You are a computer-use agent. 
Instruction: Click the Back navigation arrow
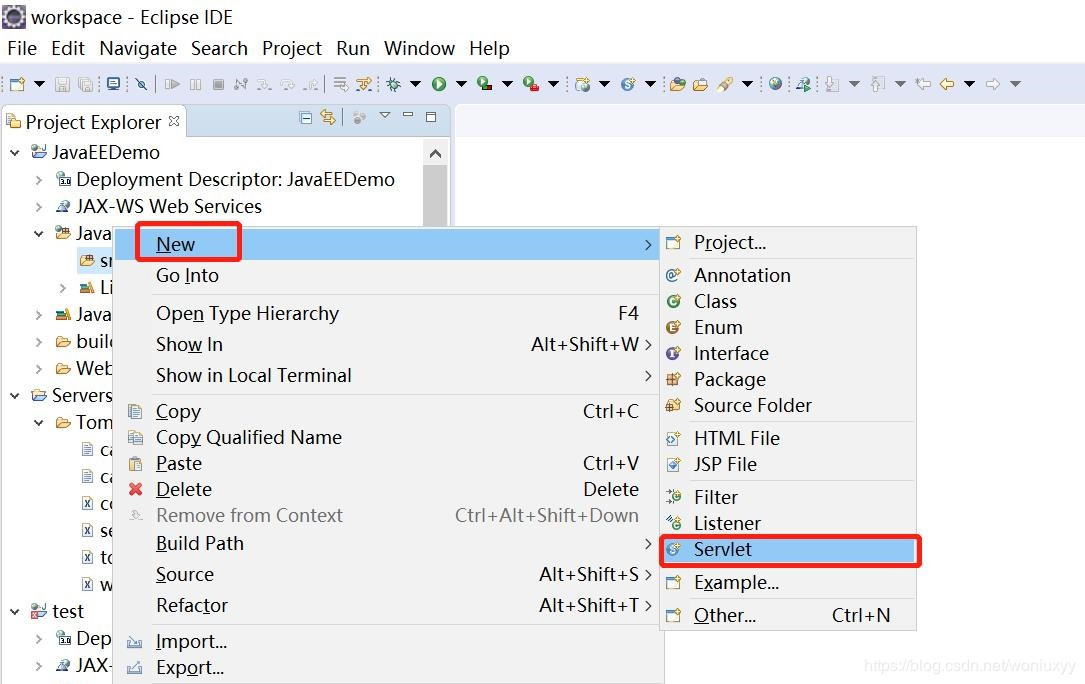[x=947, y=84]
